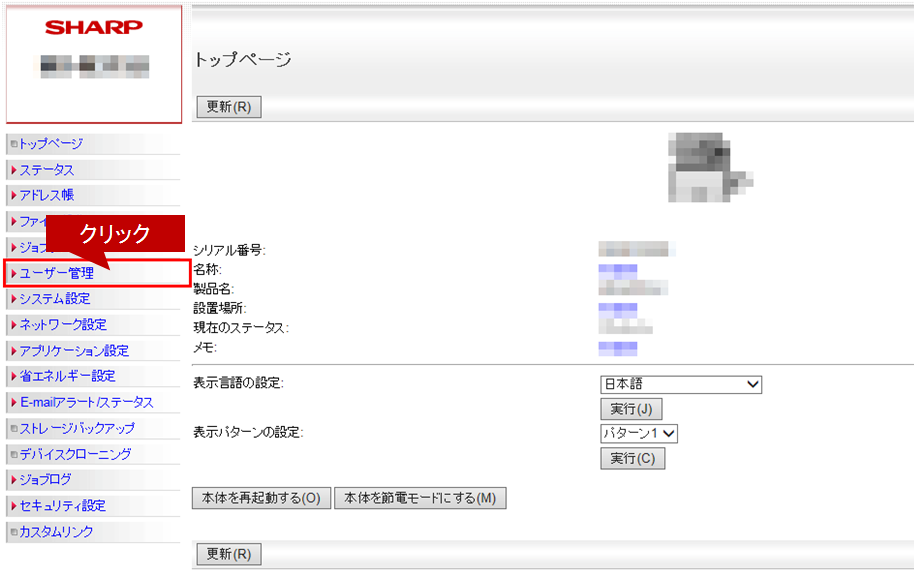Open ネットワーク設定 in the sidebar
The image size is (921, 579).
(x=62, y=324)
